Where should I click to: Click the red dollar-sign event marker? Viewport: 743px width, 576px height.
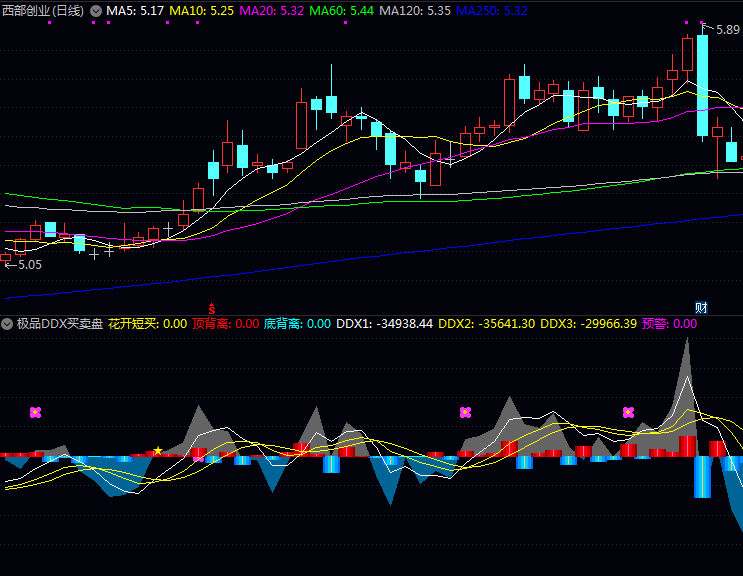211,306
